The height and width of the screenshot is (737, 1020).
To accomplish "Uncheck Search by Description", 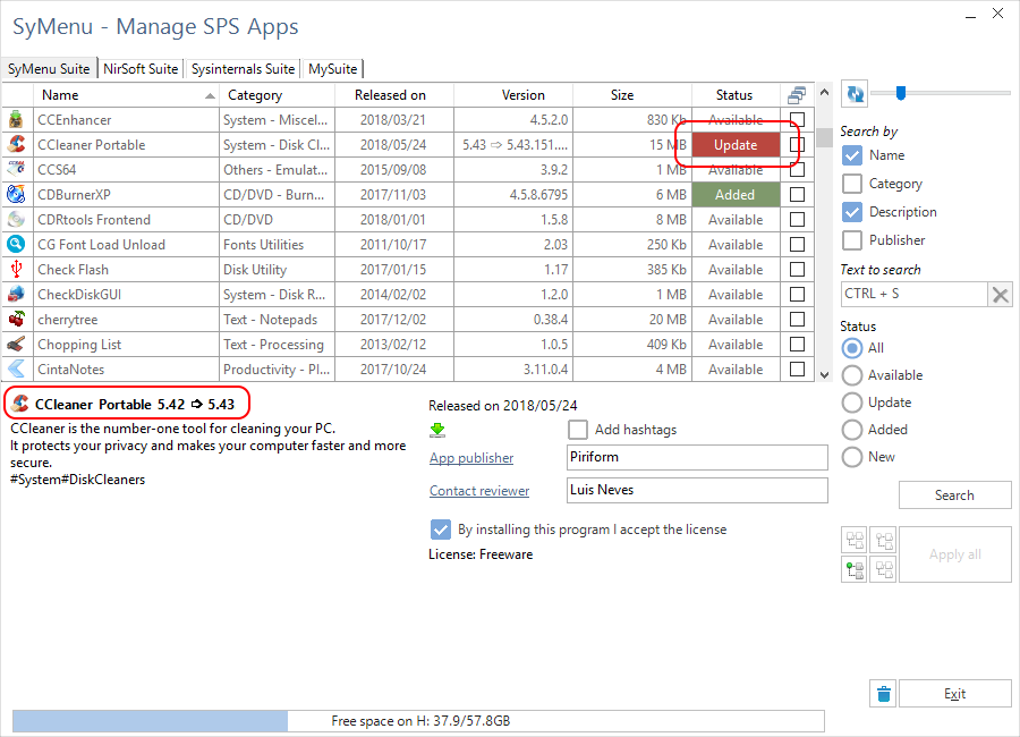I will 852,212.
